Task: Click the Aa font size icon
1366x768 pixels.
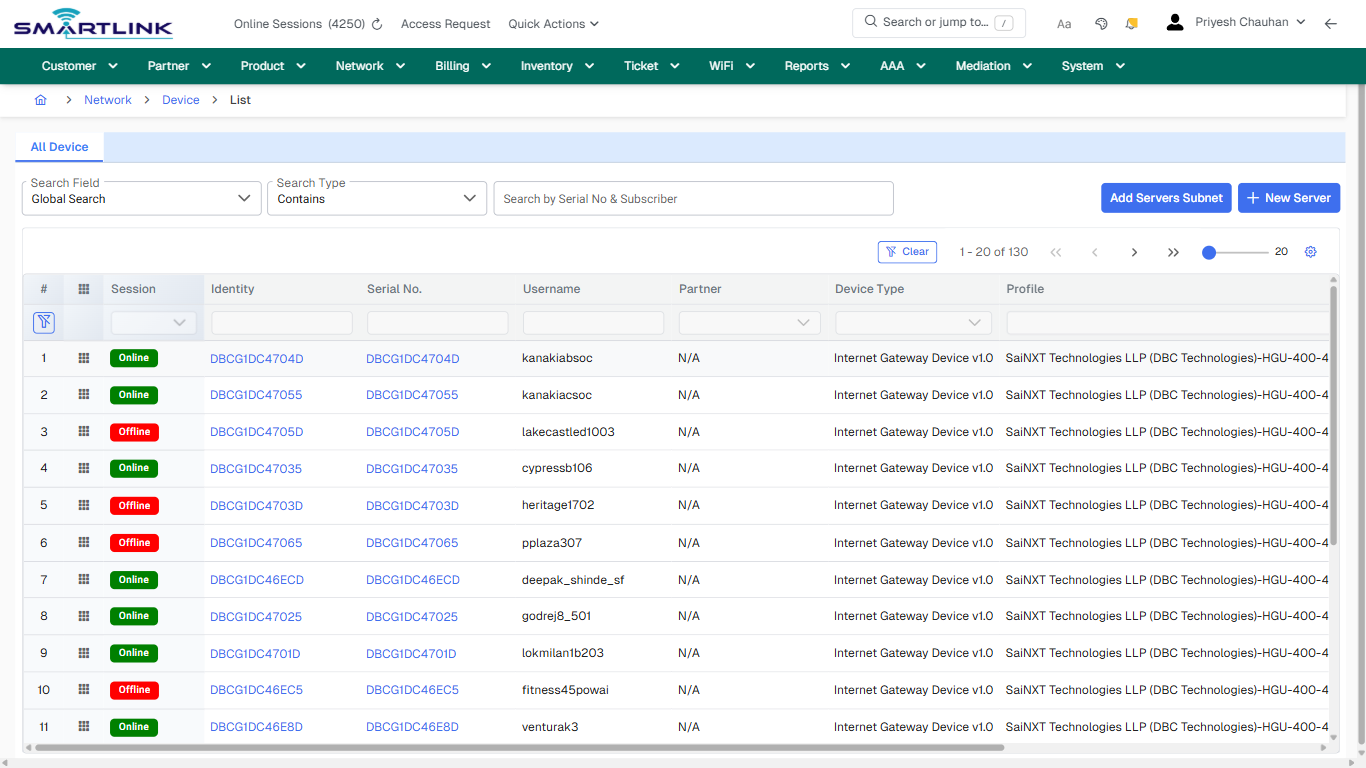Action: 1064,23
